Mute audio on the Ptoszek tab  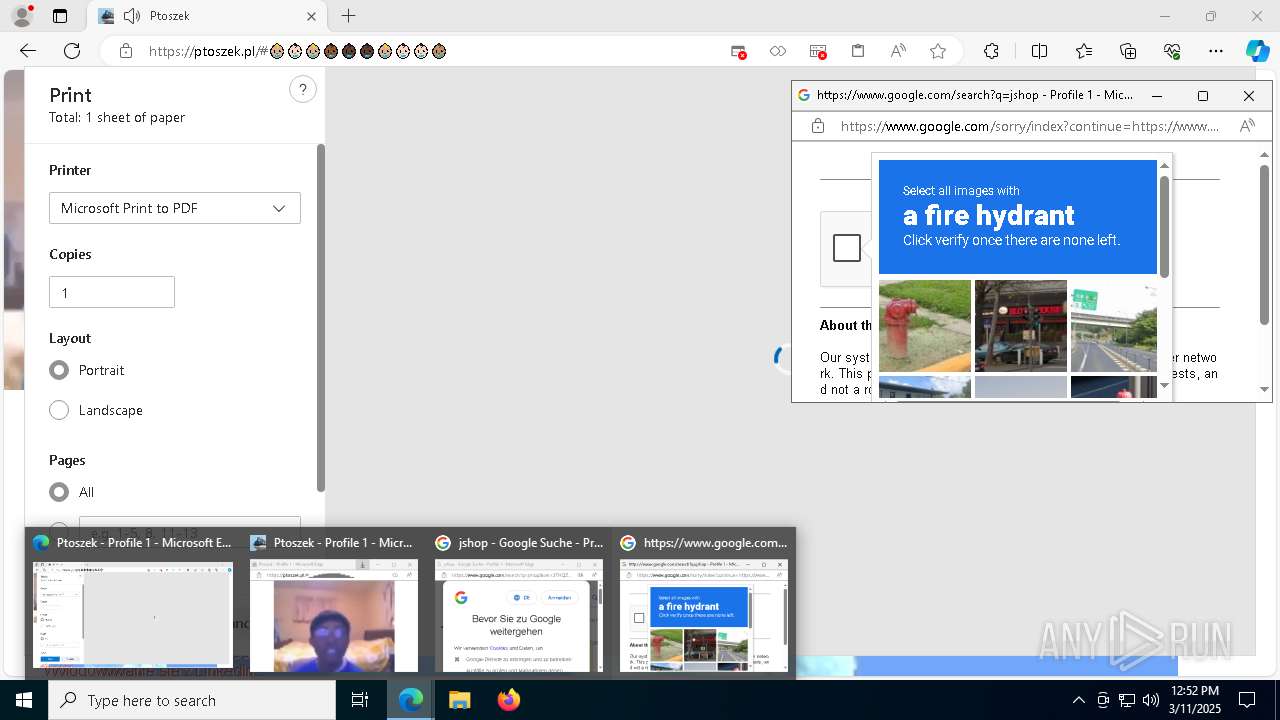pyautogui.click(x=132, y=16)
